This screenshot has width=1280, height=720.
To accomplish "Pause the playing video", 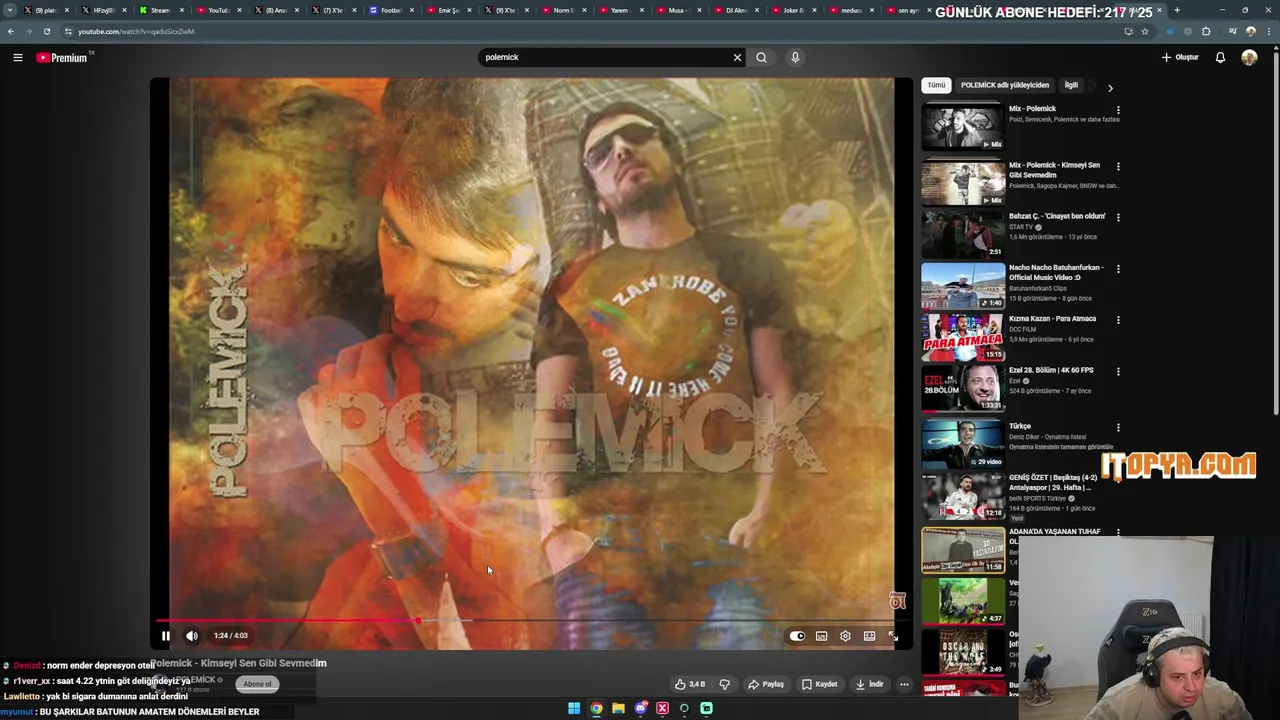I will 166,635.
